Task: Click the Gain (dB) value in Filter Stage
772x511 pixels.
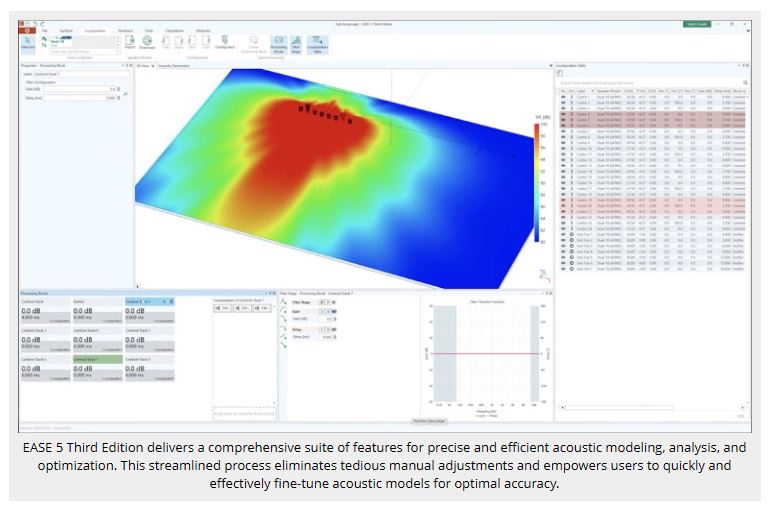Action: coord(326,319)
